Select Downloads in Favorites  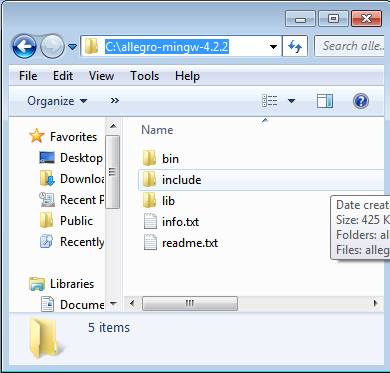(82, 179)
